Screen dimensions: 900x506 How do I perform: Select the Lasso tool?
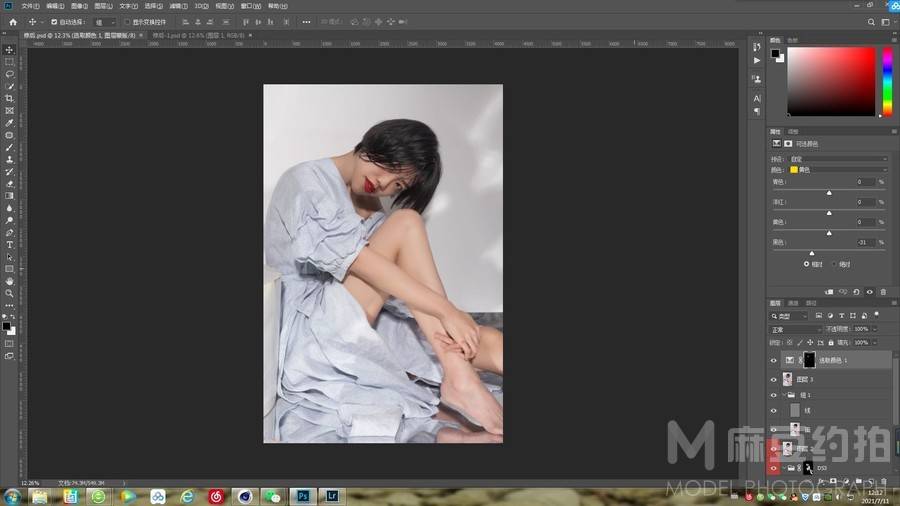tap(9, 74)
